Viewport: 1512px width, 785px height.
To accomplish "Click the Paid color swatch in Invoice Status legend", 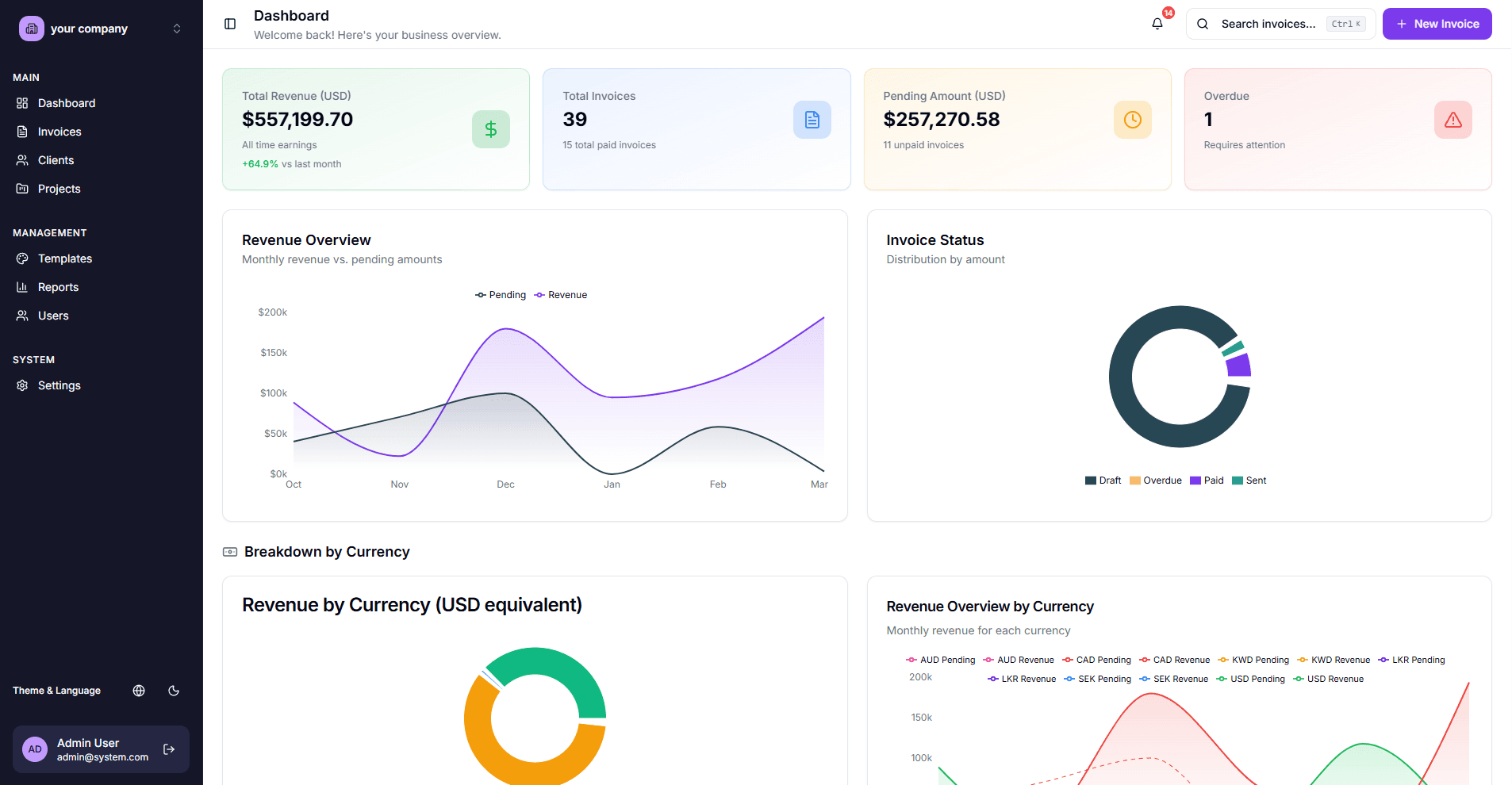I will [x=1195, y=480].
